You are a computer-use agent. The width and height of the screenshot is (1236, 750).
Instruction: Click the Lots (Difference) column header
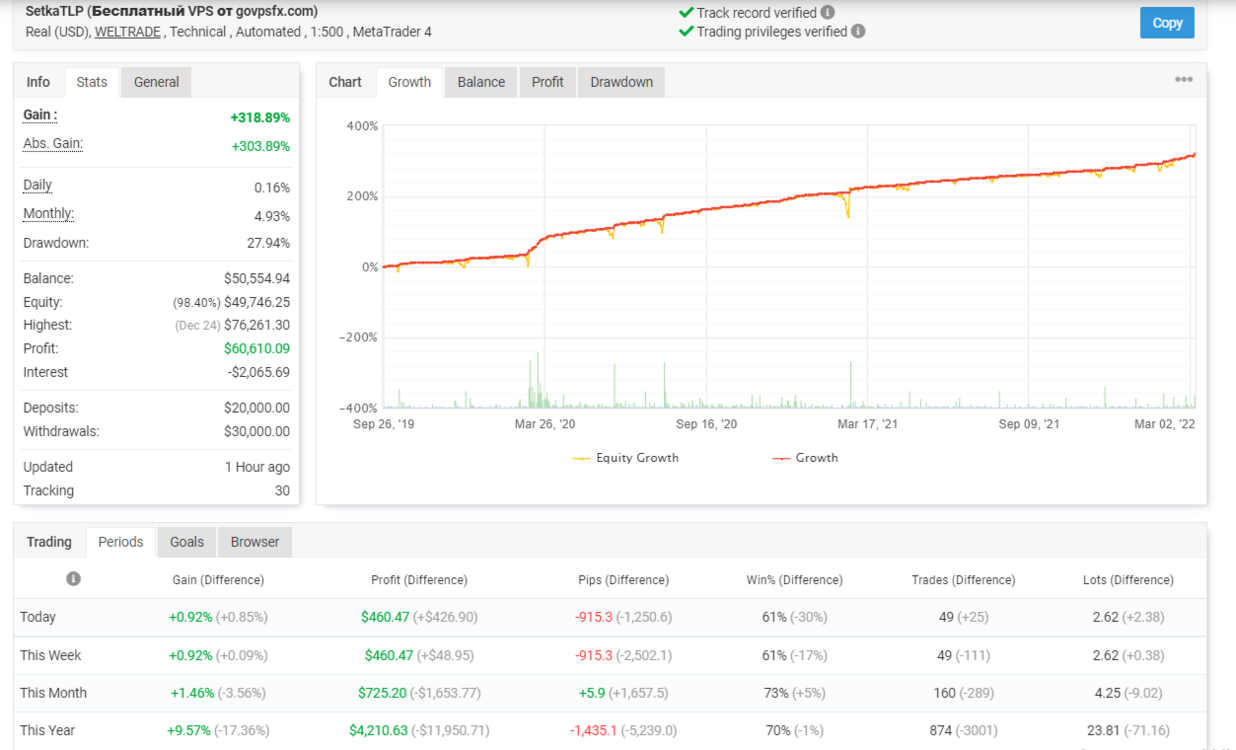coord(1128,580)
